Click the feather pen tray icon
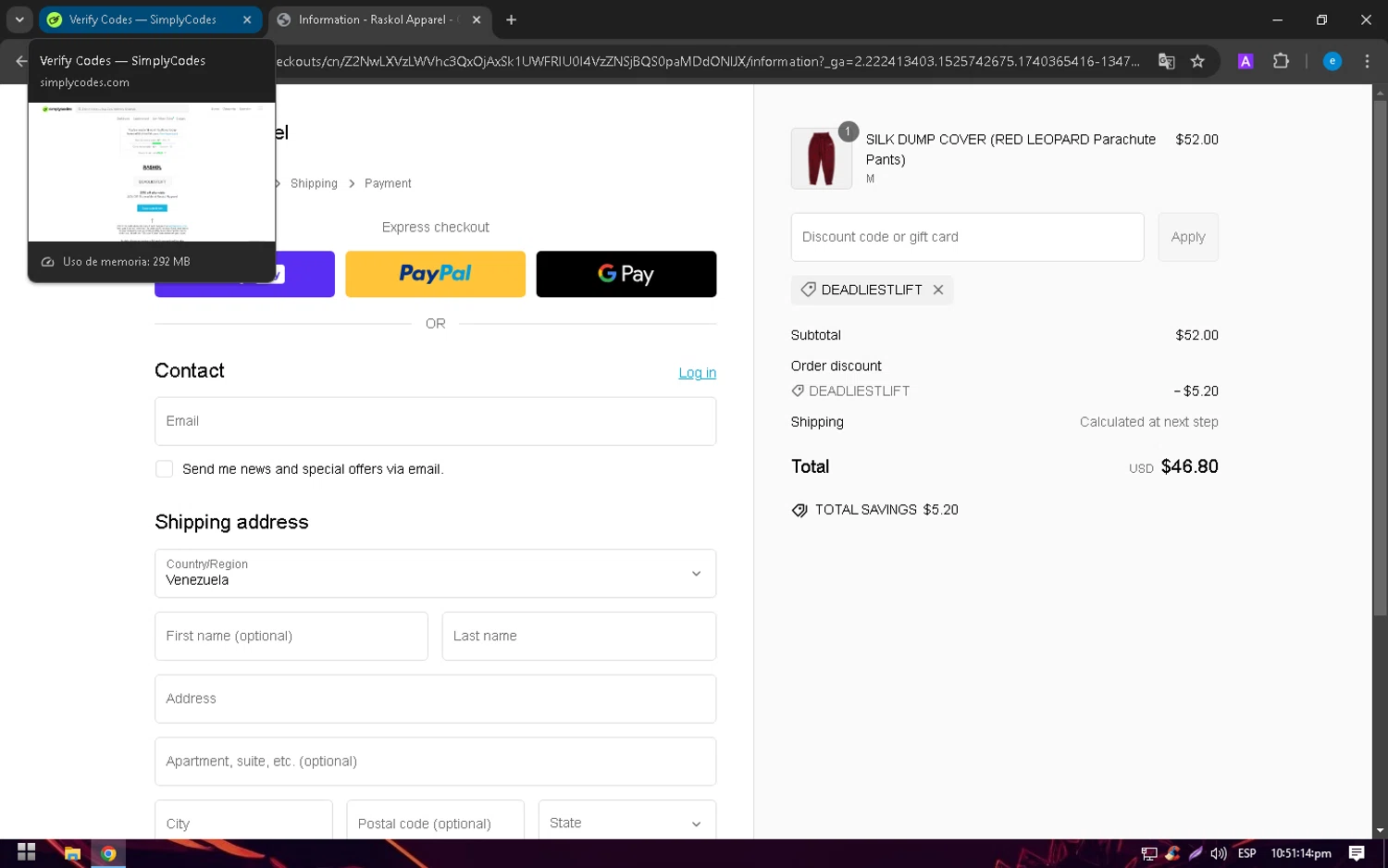Image resolution: width=1388 pixels, height=868 pixels. tap(1196, 853)
